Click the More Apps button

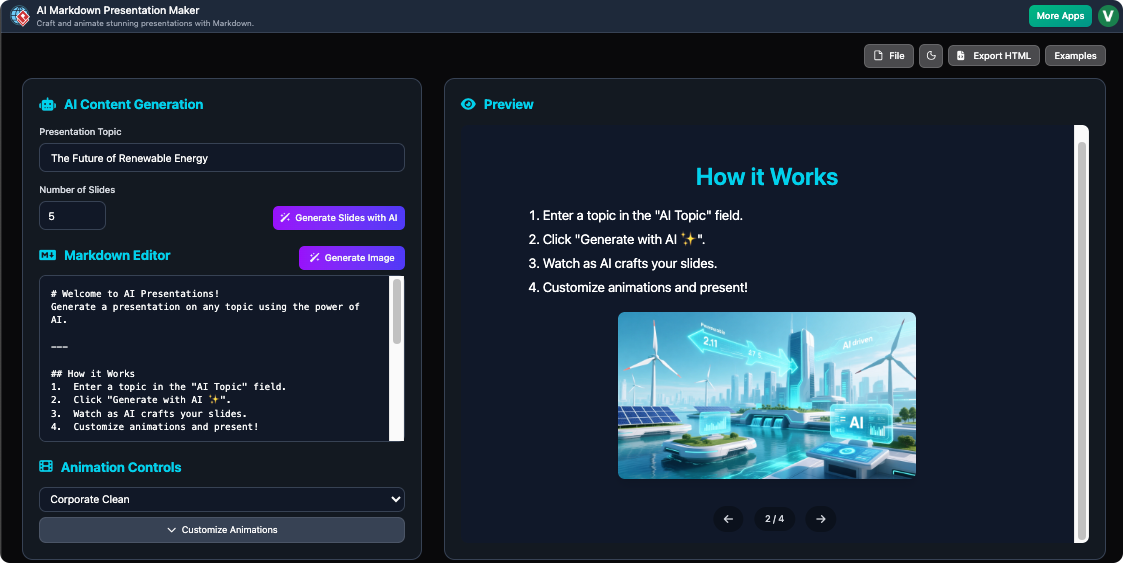click(1060, 16)
